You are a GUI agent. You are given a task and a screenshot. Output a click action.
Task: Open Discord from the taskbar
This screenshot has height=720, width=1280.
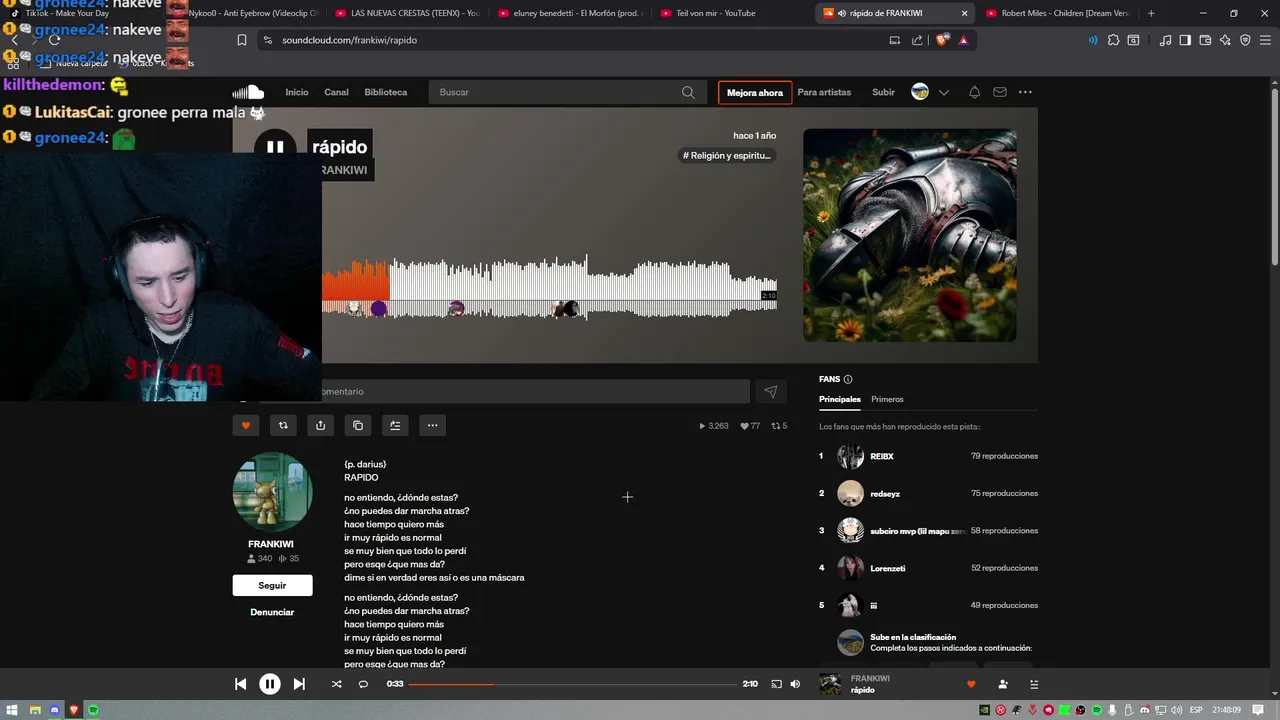point(55,710)
